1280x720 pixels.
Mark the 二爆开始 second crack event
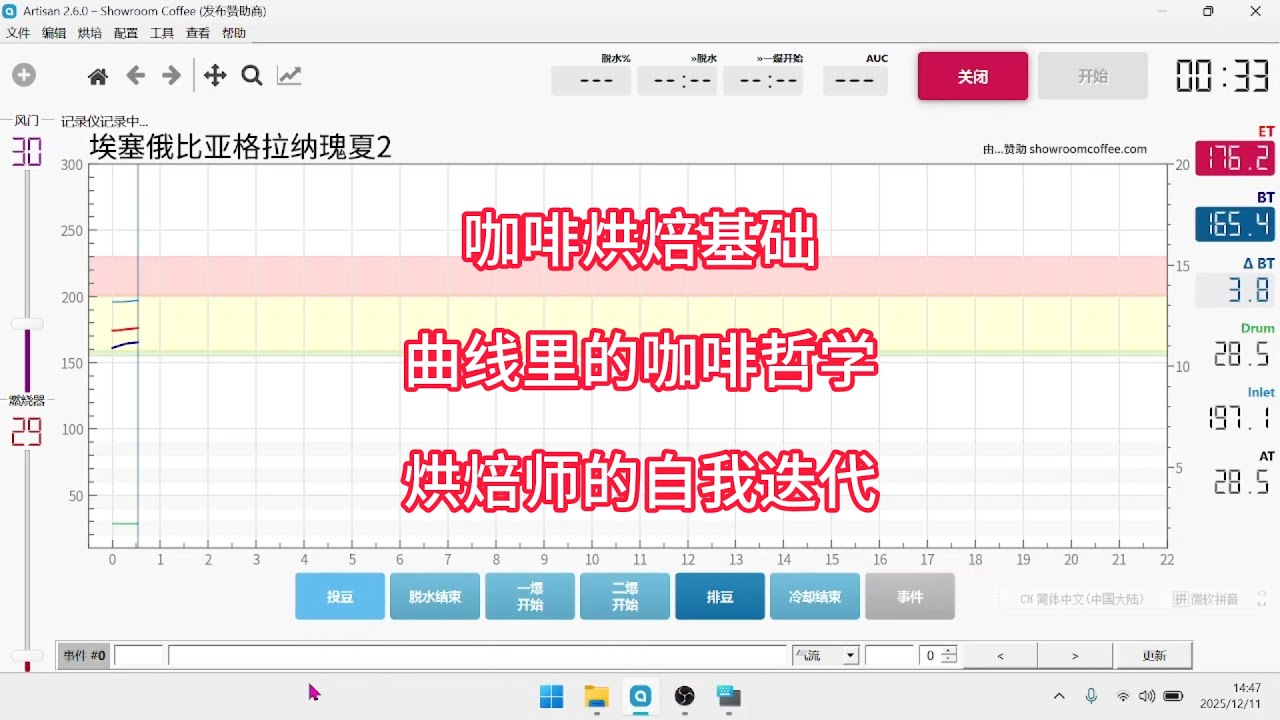625,597
